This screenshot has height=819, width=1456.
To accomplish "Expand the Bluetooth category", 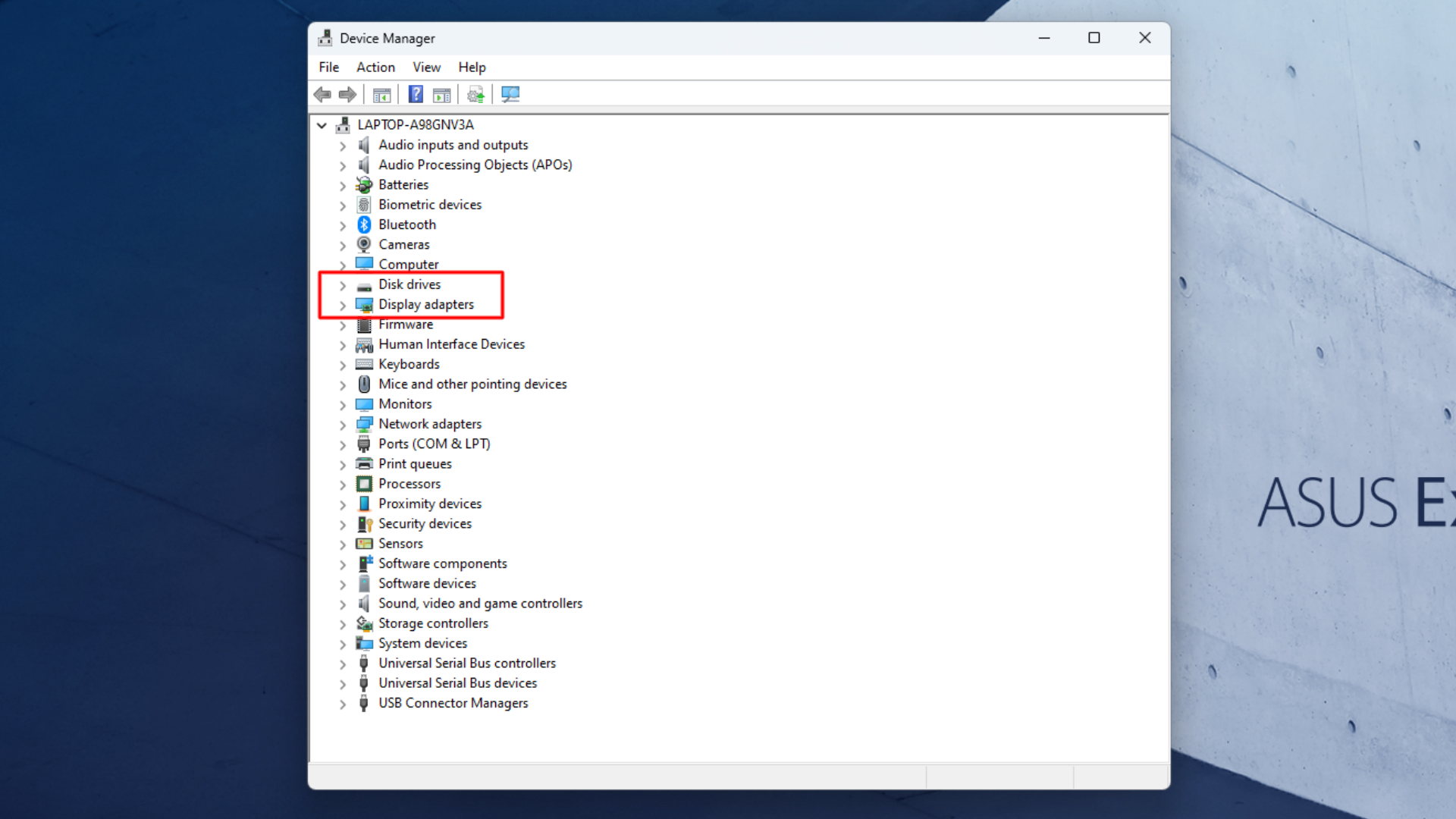I will click(x=343, y=224).
